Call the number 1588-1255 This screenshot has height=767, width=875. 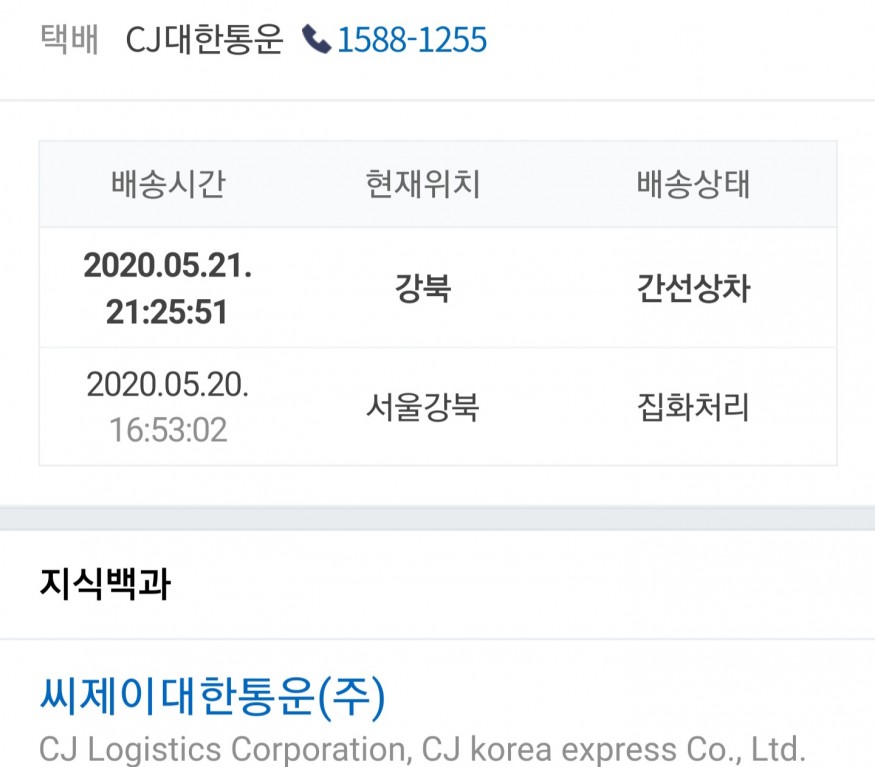(x=412, y=40)
